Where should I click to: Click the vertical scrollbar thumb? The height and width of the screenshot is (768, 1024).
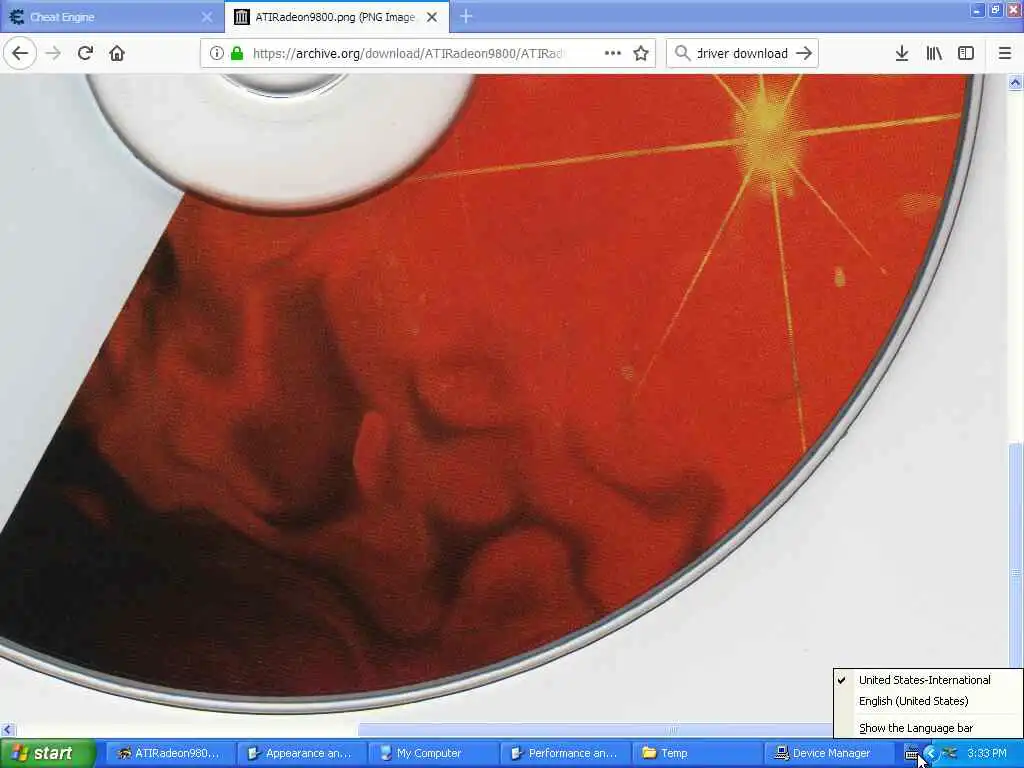coord(1016,571)
